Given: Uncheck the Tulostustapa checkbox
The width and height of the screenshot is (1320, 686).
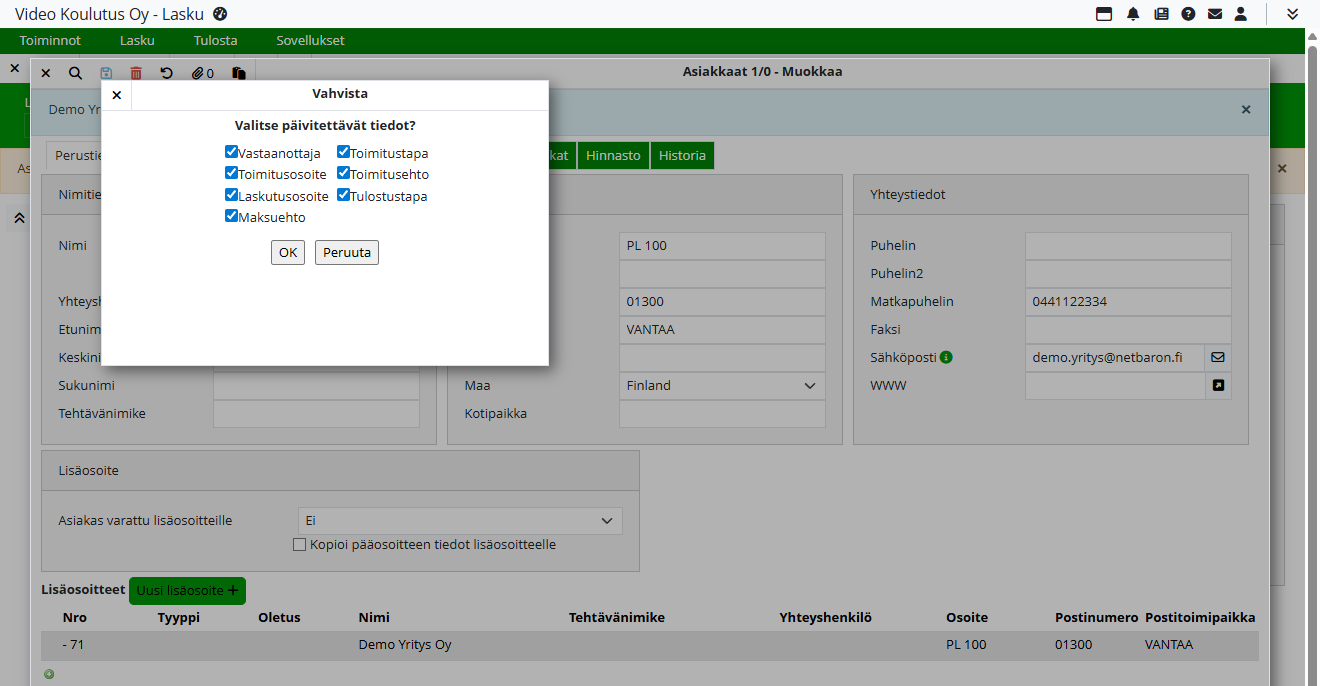Looking at the screenshot, I should click(x=343, y=195).
